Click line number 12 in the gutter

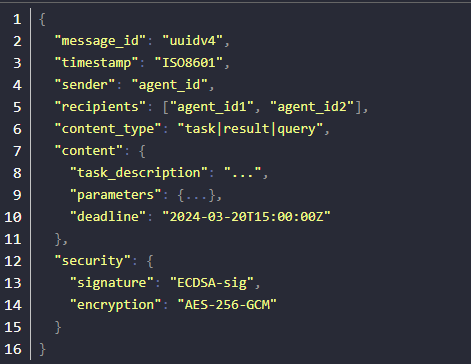(x=13, y=261)
